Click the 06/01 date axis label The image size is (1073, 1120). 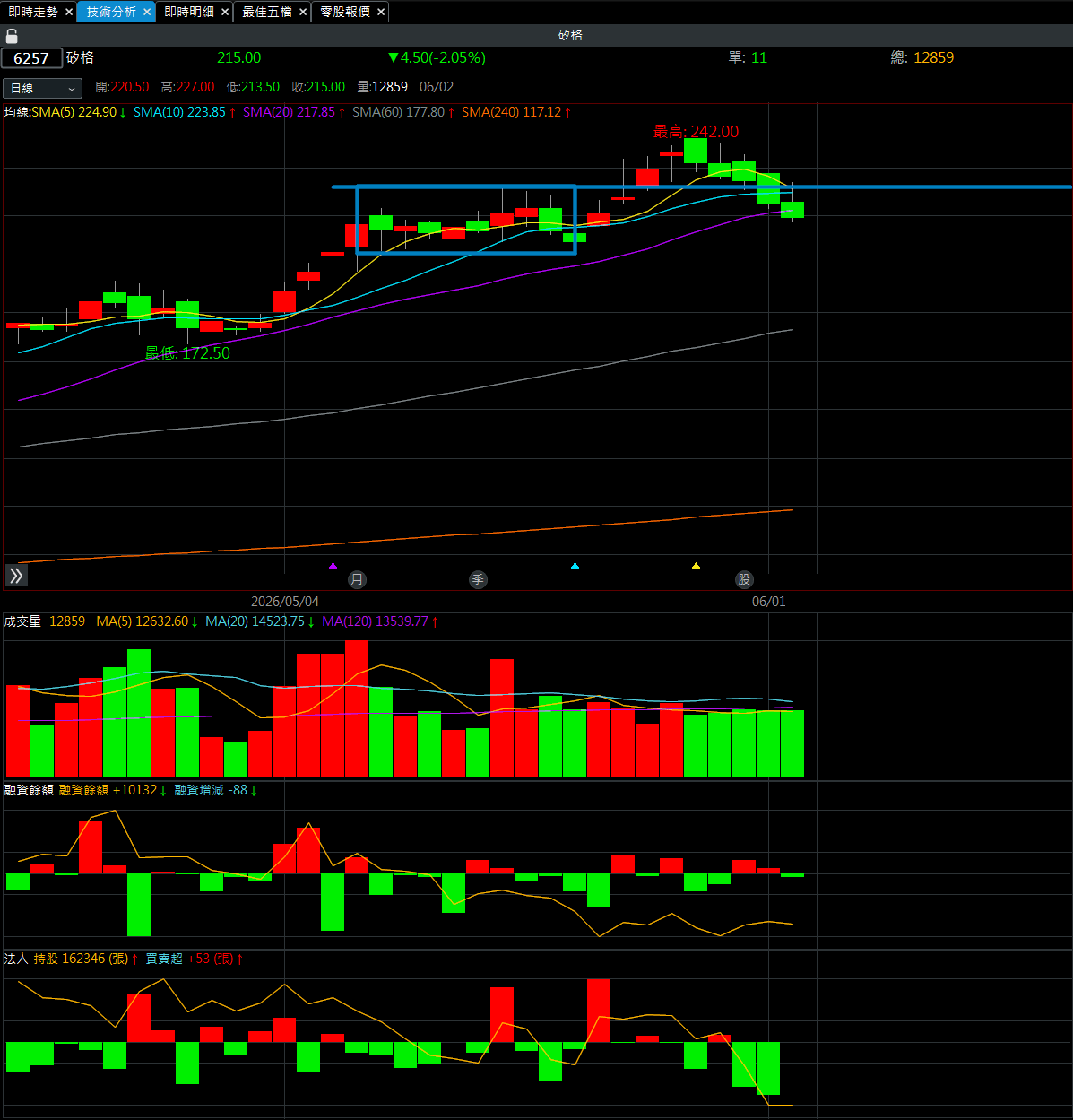click(768, 602)
